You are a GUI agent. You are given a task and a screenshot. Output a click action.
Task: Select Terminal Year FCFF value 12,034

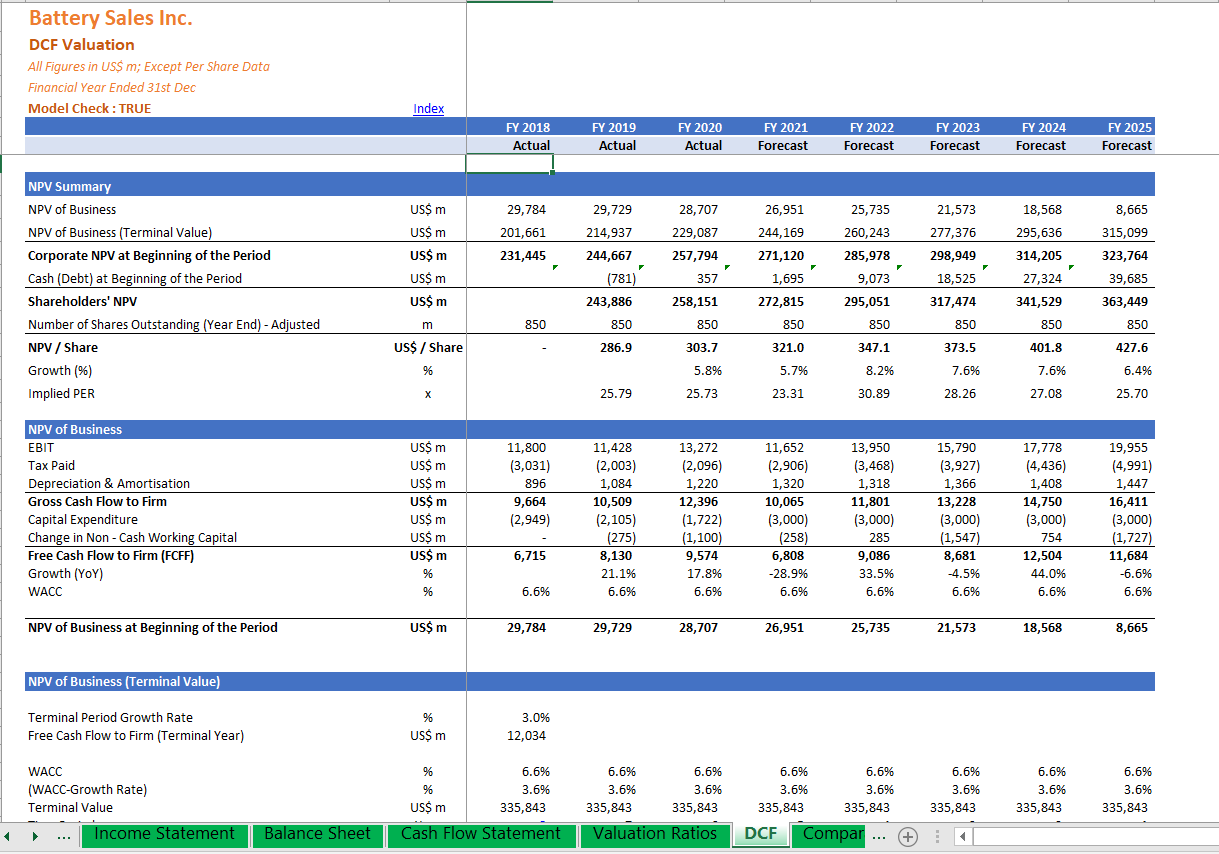point(528,736)
